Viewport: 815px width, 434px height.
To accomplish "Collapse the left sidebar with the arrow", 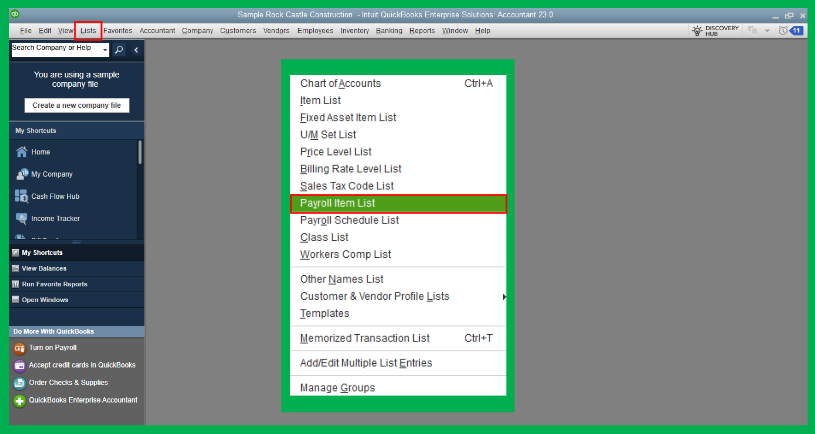I will (x=136, y=50).
